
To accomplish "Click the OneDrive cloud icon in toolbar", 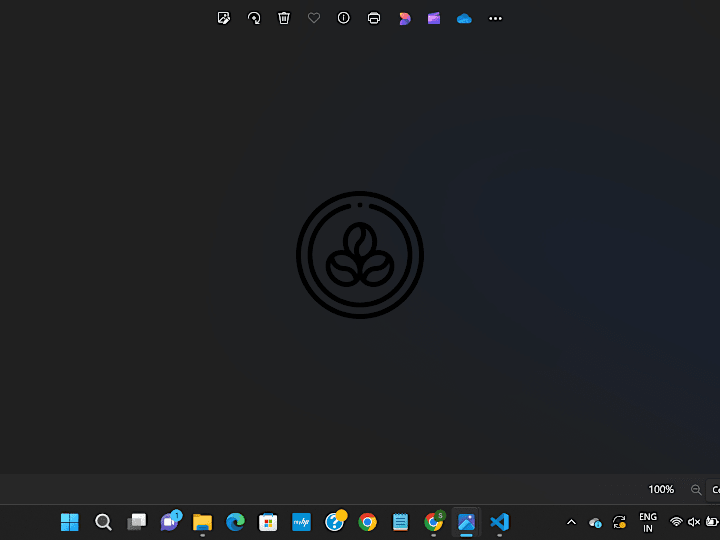I will [x=464, y=18].
